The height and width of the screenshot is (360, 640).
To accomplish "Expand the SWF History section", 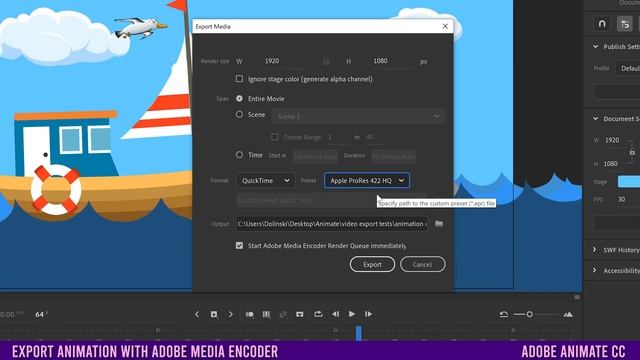I will click(x=595, y=249).
